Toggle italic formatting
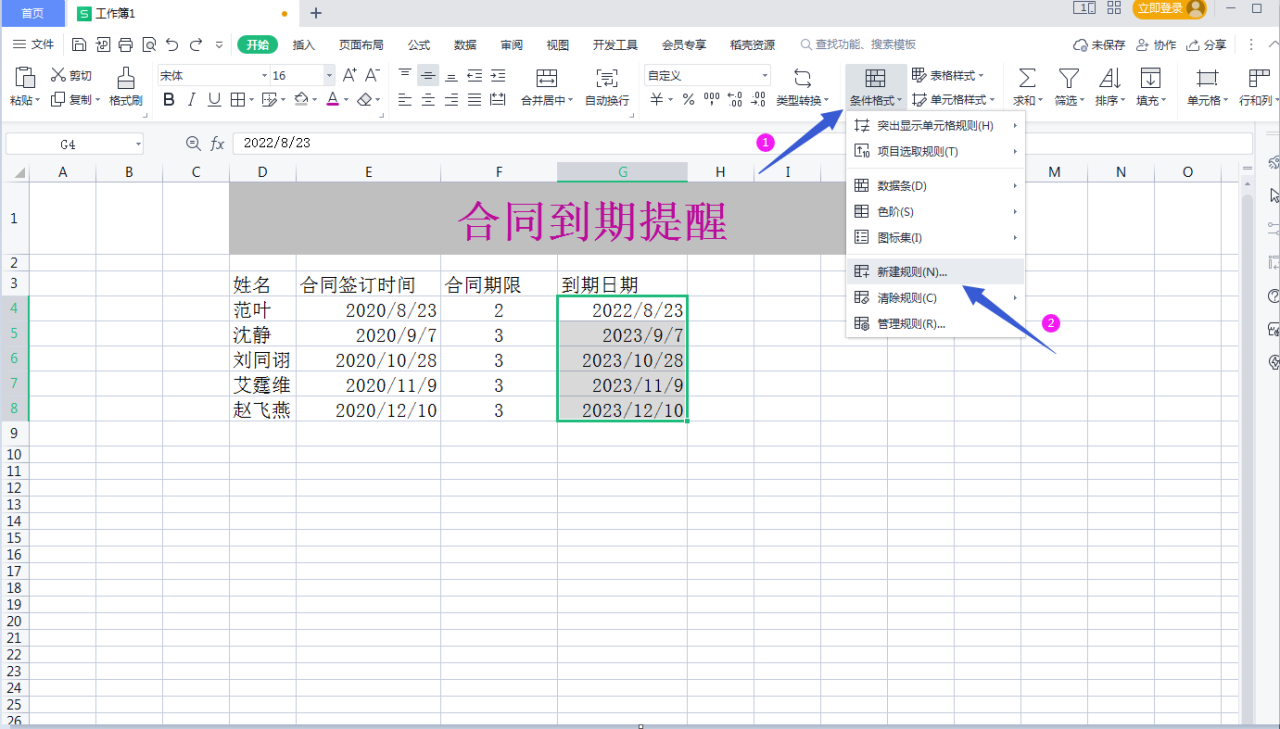This screenshot has height=729, width=1280. pos(191,100)
